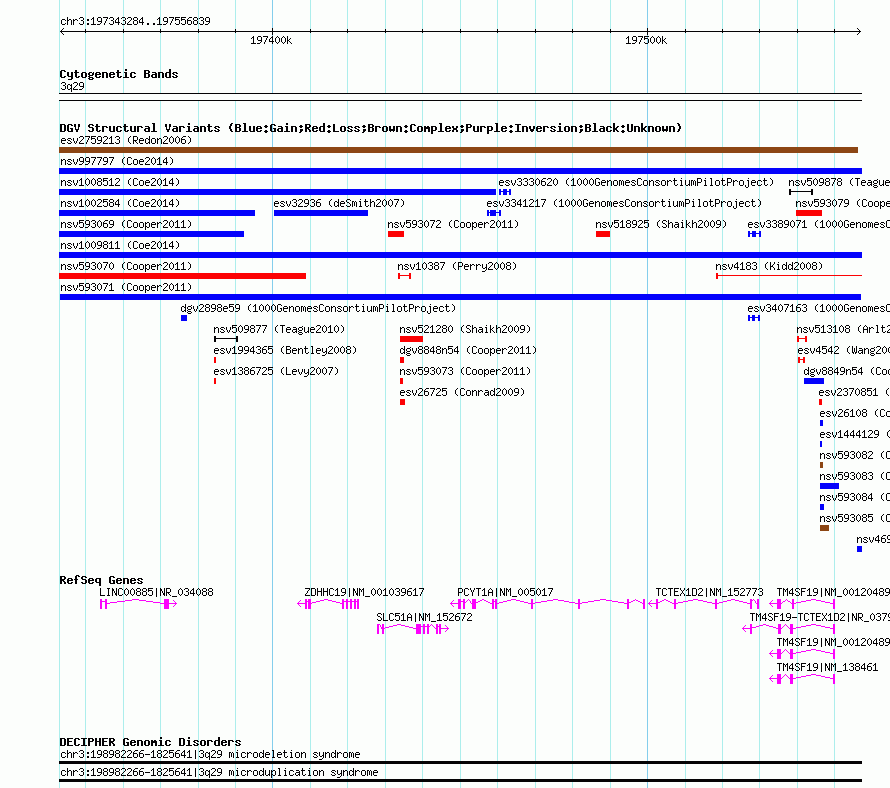Viewport: 890px width, 788px height.
Task: Click the 3q29 microdeletion syndrome entry
Action: (210, 755)
